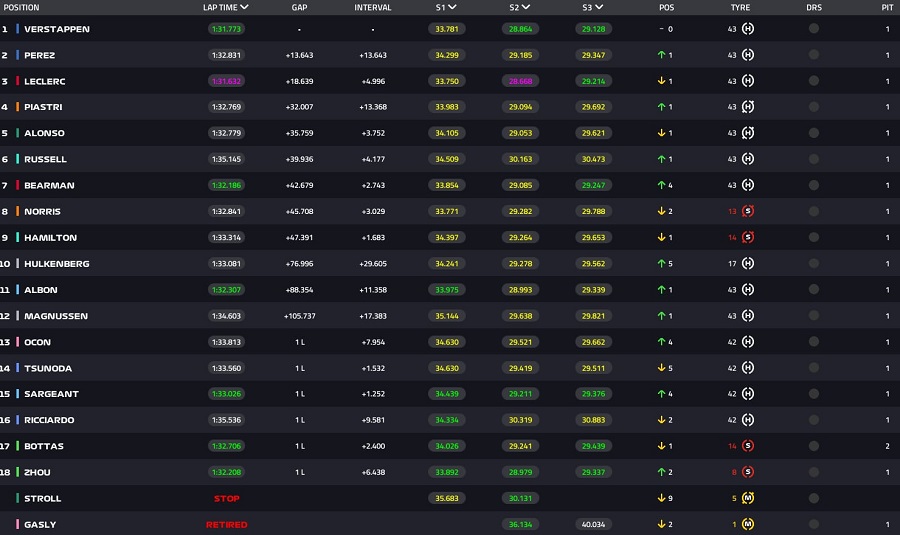Click Ocon's hard tyre icon

(x=747, y=342)
